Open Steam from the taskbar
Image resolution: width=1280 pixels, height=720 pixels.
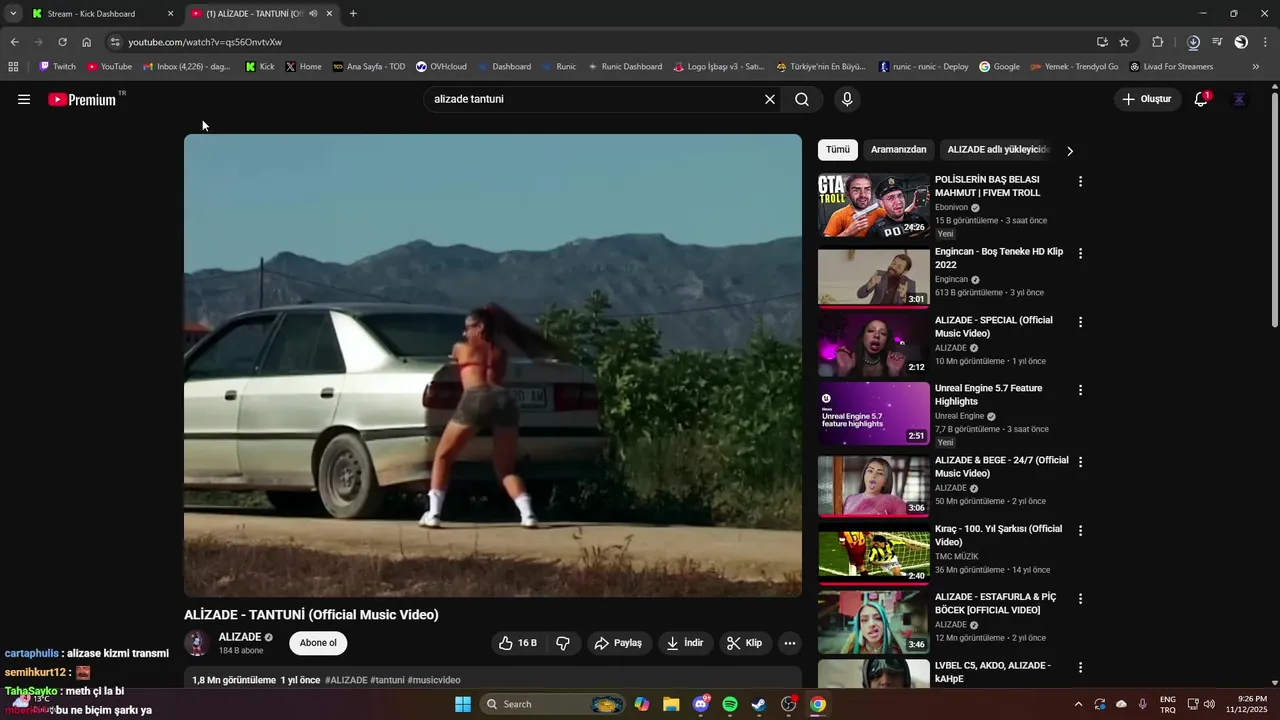pos(759,704)
